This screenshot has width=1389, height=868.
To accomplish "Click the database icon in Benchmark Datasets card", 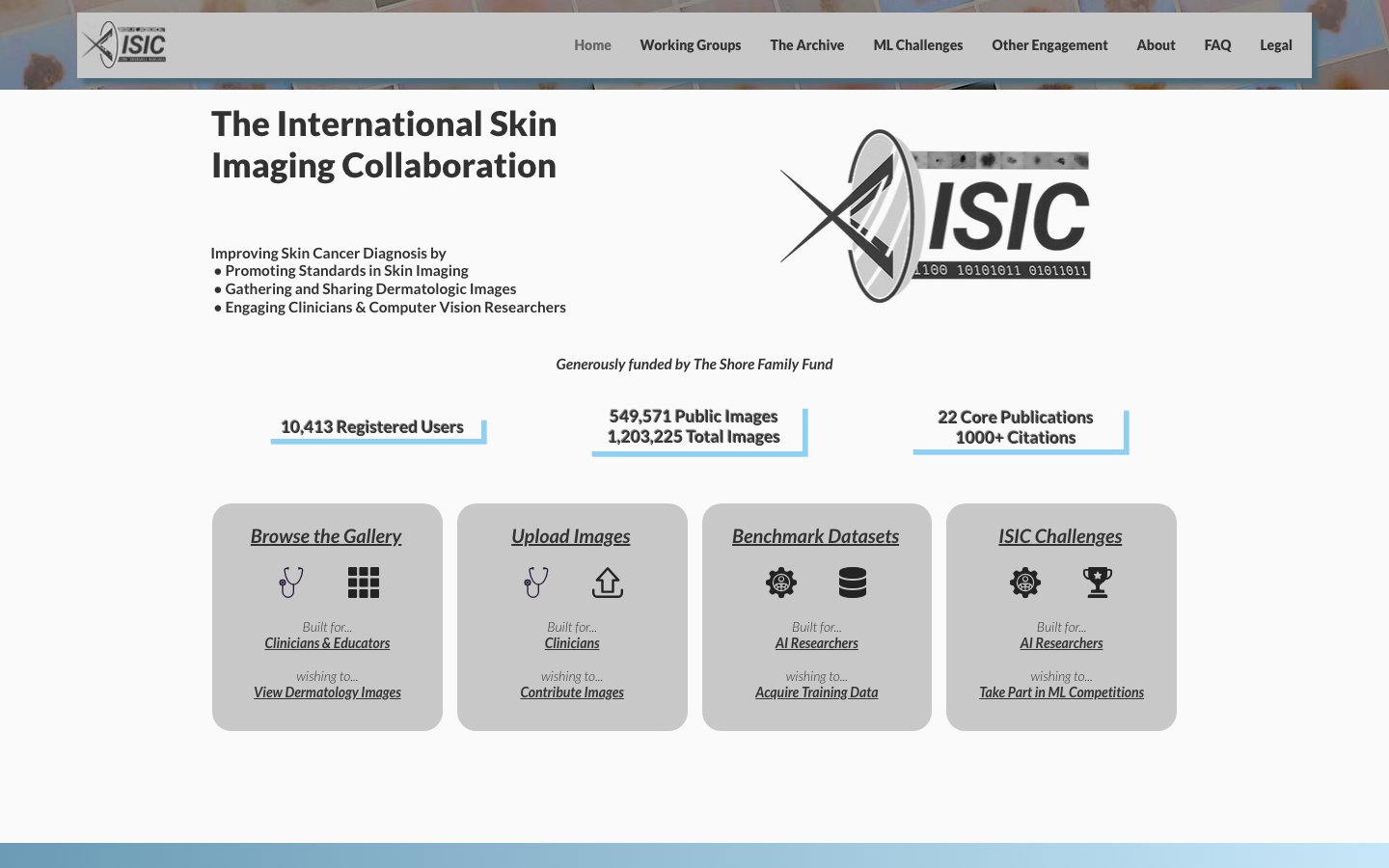I will [853, 583].
